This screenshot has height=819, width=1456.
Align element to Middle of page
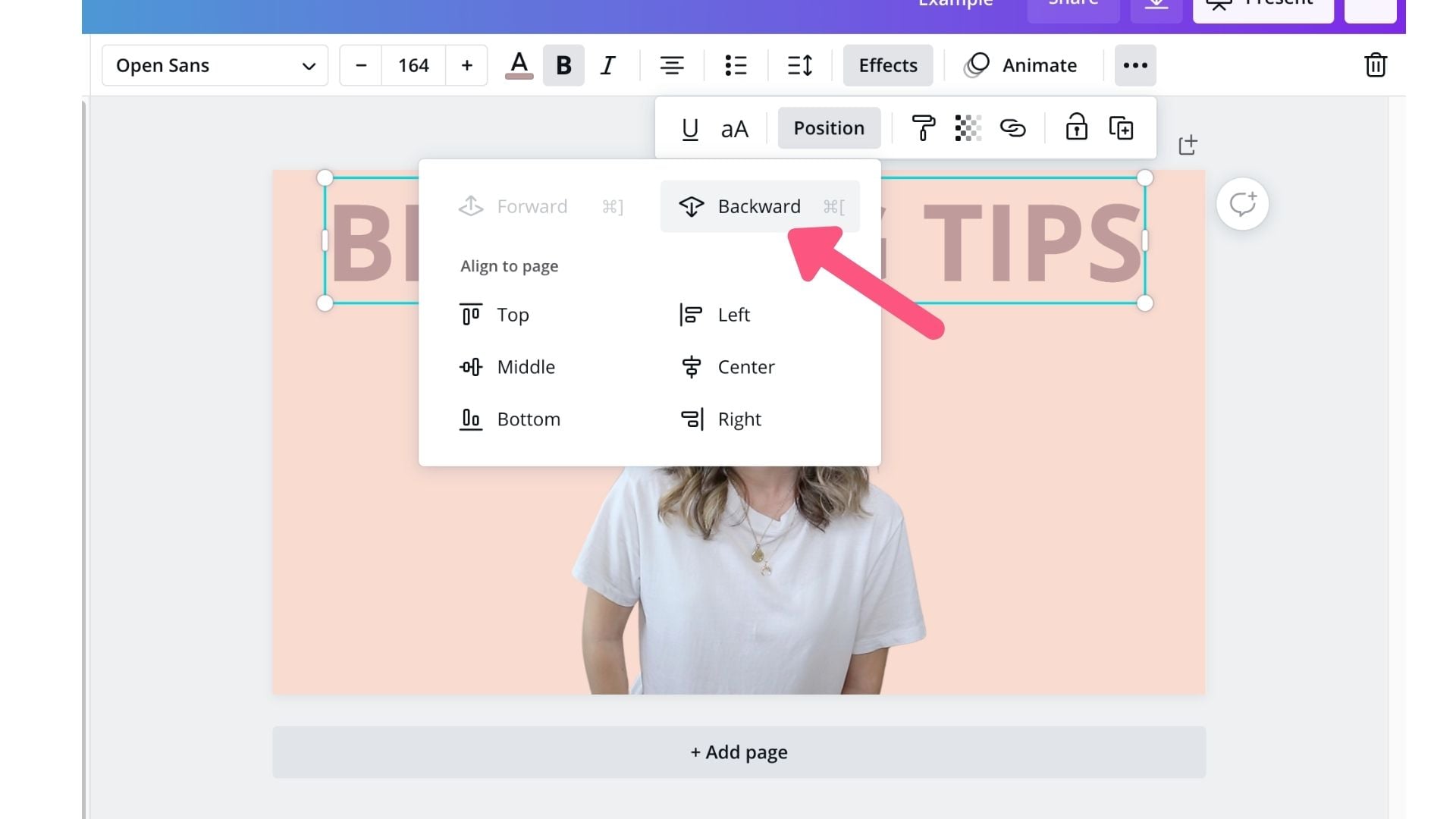pos(507,367)
